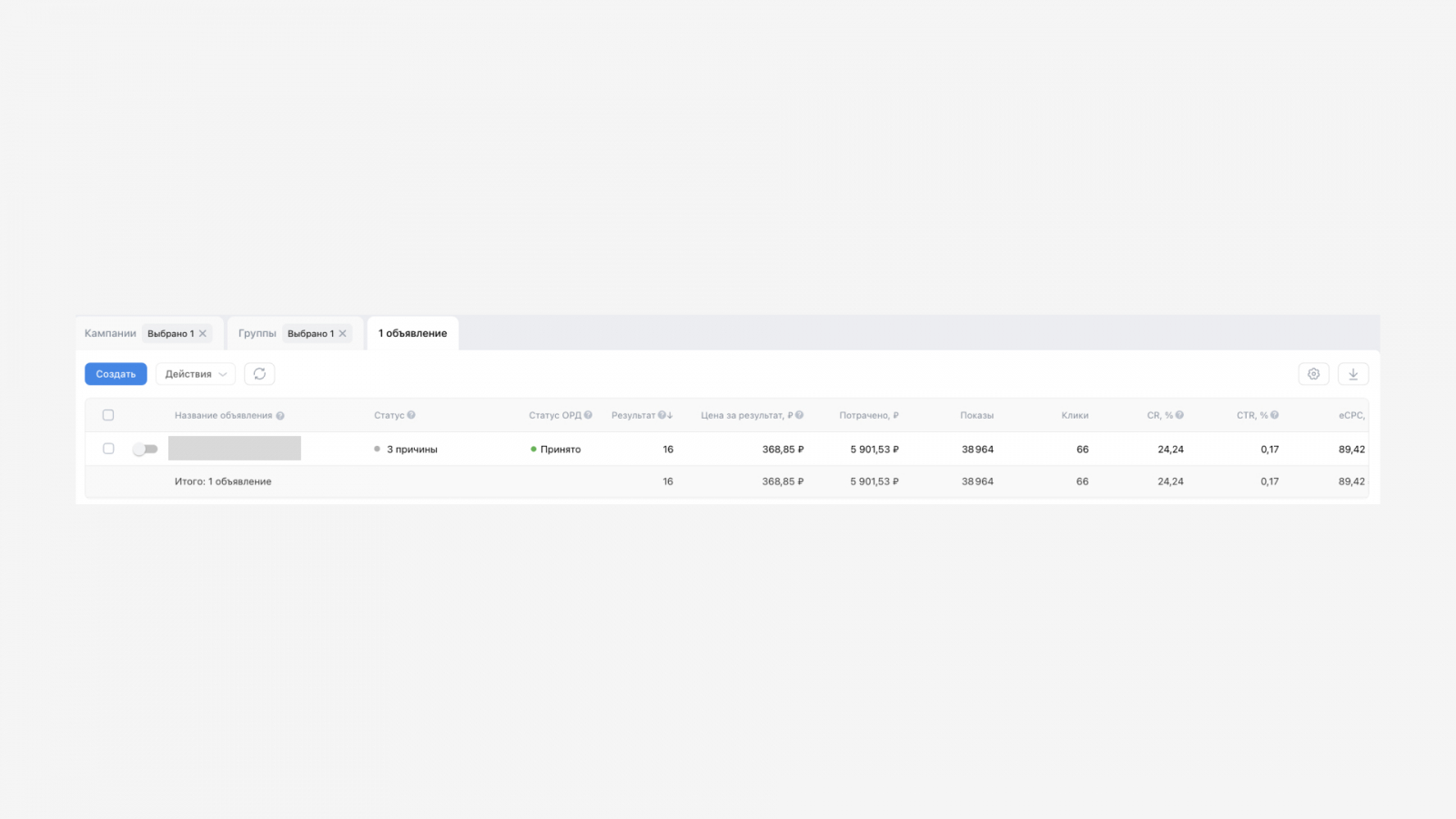Toggle the ad's on/off switch
Viewport: 1456px width, 819px height.
click(145, 449)
